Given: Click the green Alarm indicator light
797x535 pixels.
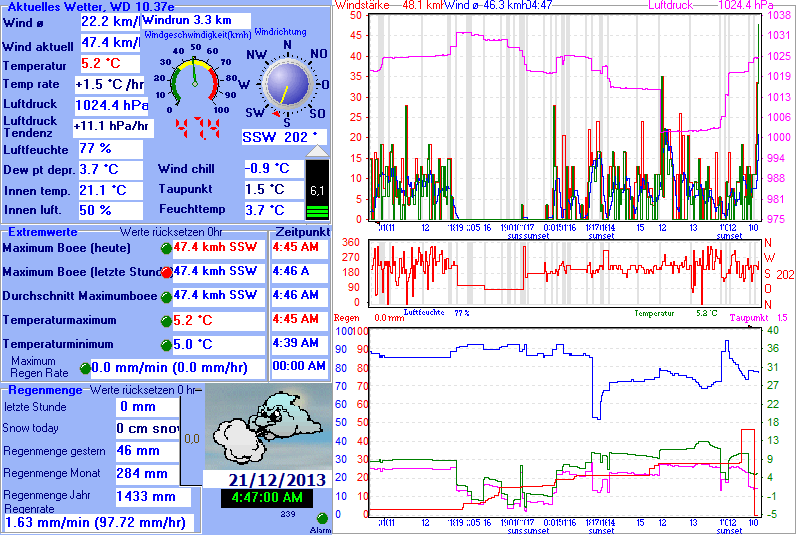Looking at the screenshot, I should click(322, 518).
